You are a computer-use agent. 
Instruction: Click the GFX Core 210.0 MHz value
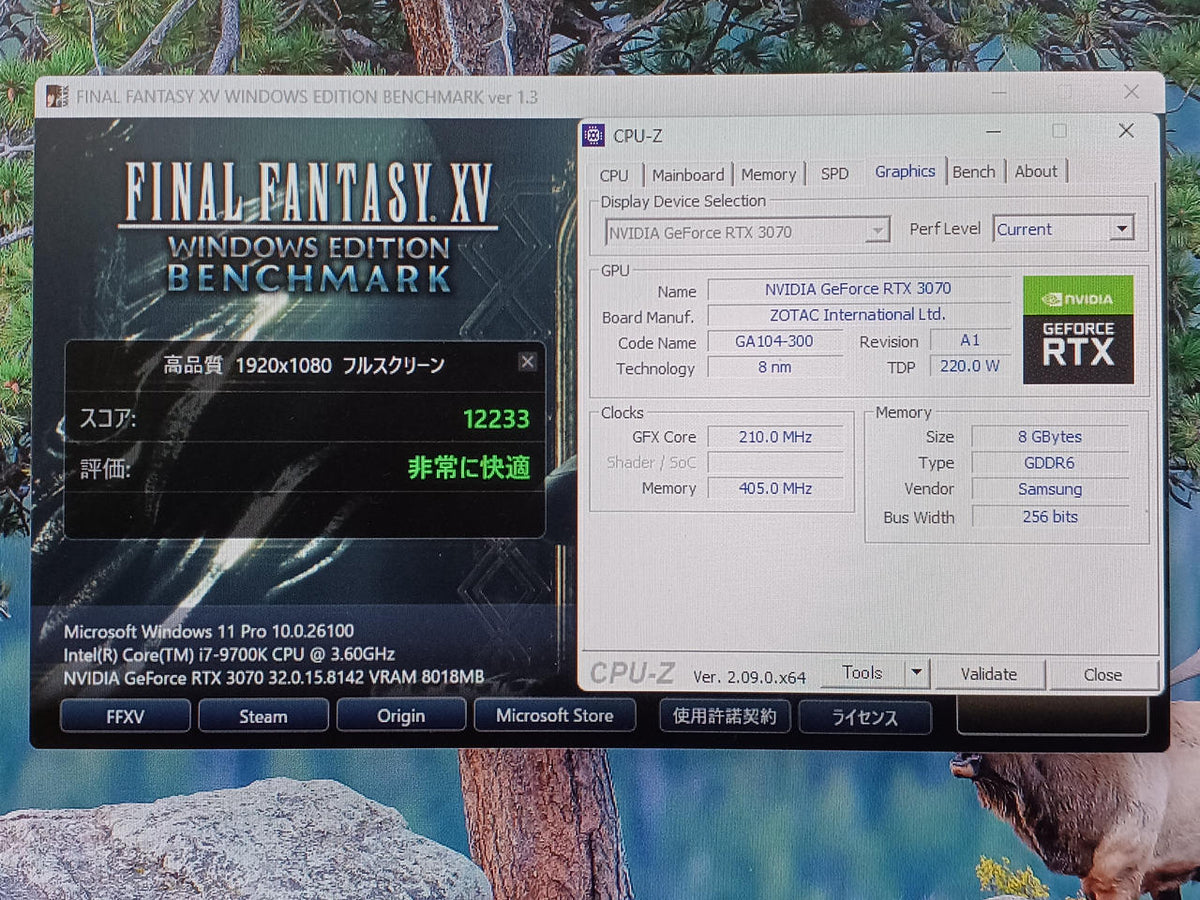[775, 437]
